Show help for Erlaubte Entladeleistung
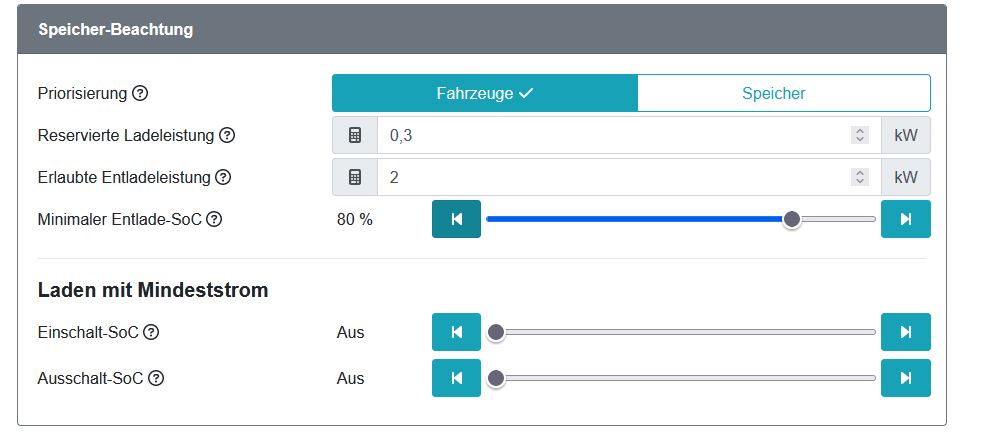987x439 pixels. (223, 177)
